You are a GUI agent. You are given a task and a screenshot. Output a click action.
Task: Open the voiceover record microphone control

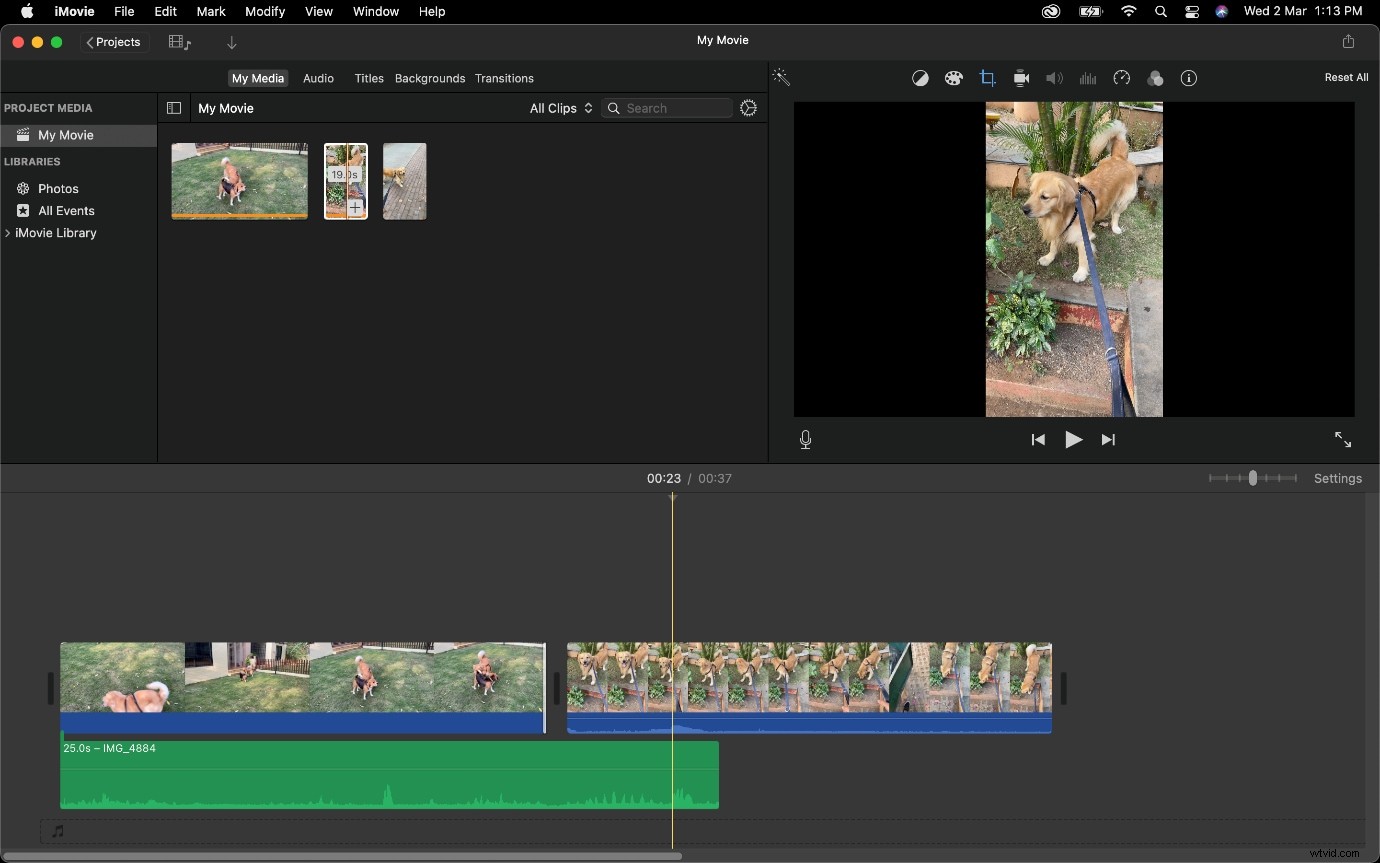click(x=805, y=440)
